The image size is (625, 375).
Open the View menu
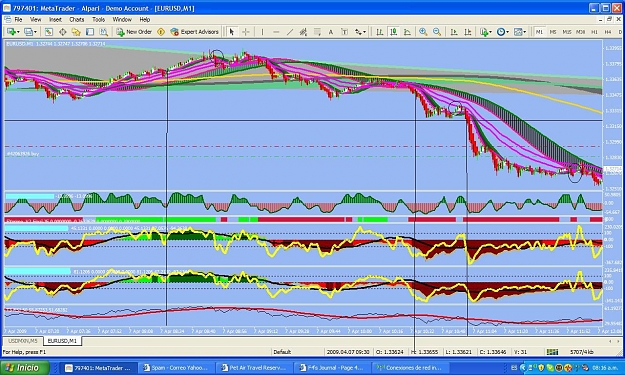35,20
